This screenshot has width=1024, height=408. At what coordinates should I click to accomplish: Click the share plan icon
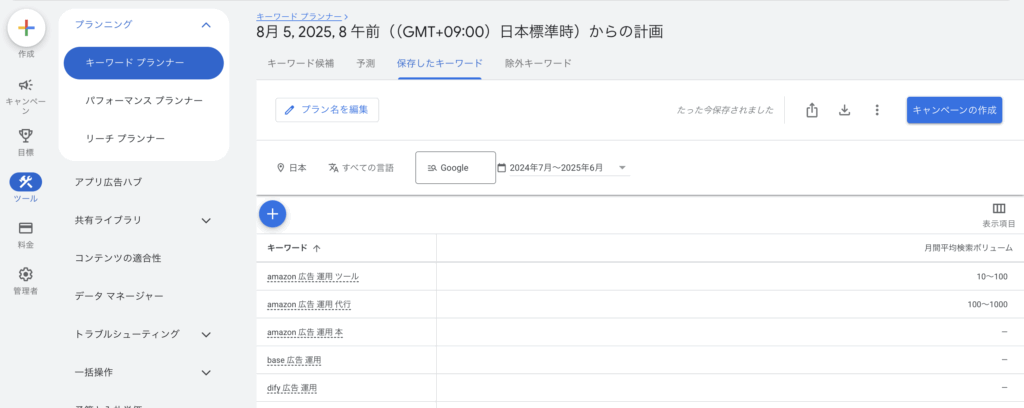click(812, 110)
